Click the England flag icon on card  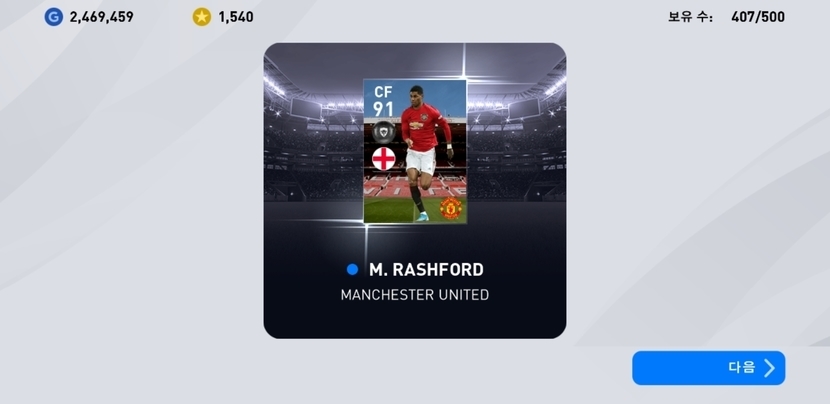click(384, 159)
